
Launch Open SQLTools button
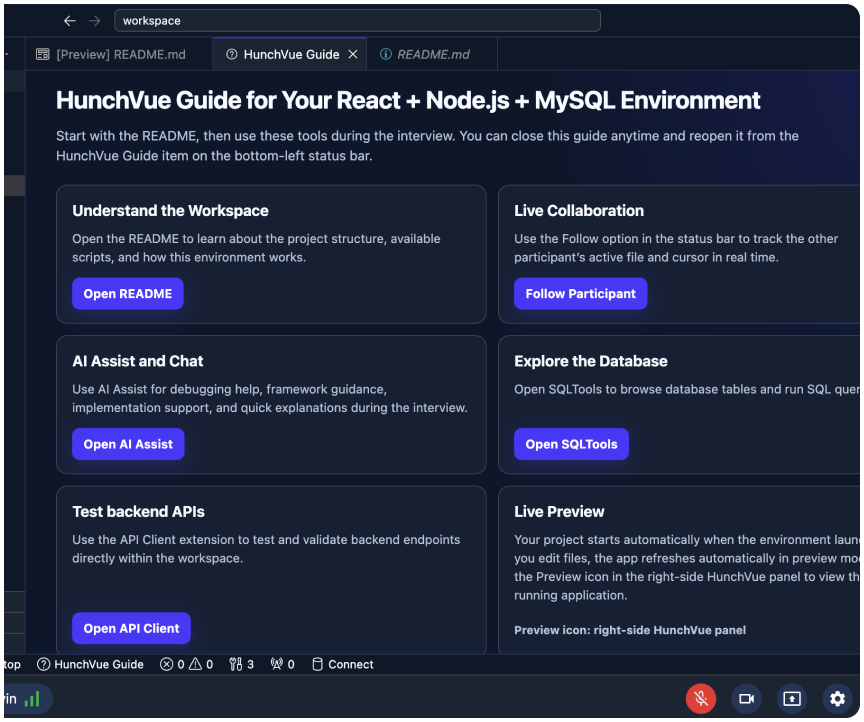[571, 444]
